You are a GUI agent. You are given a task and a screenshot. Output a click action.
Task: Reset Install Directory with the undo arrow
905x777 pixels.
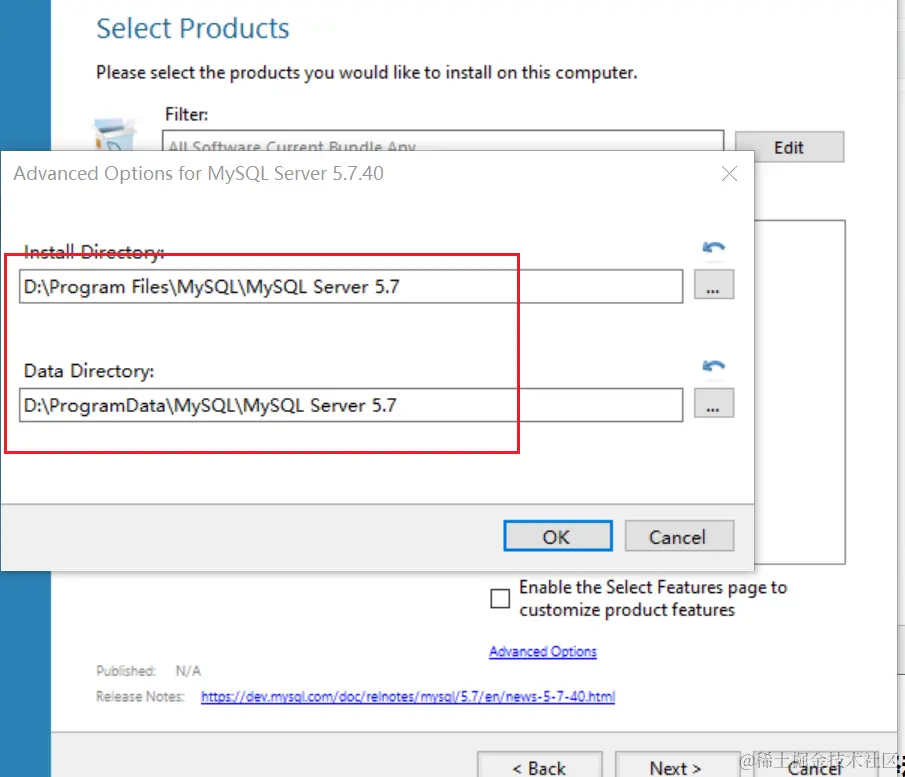pyautogui.click(x=713, y=248)
